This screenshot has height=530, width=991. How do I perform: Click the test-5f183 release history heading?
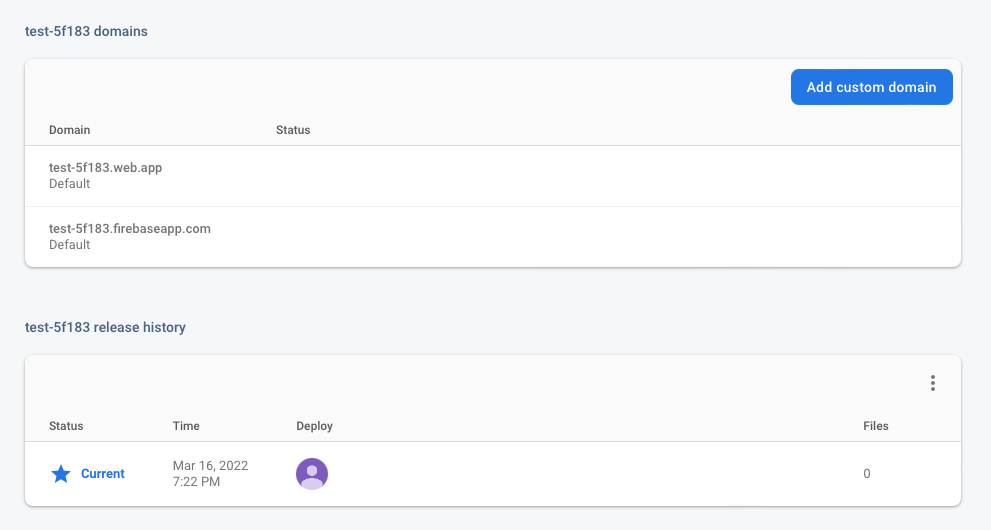(105, 327)
